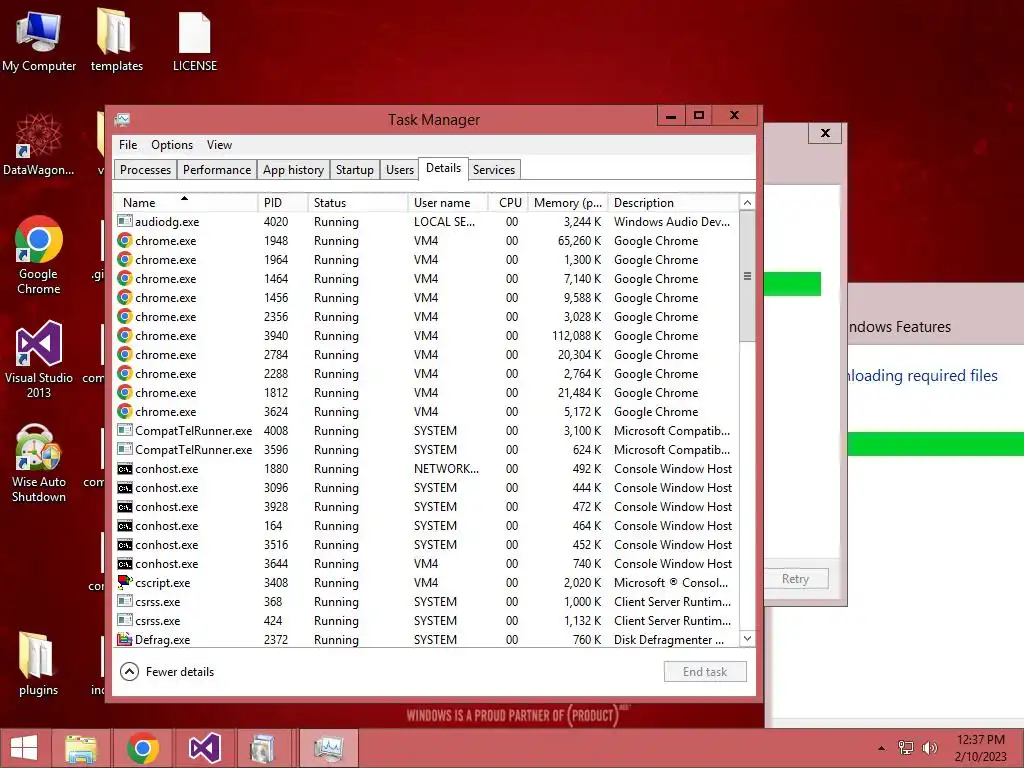Viewport: 1024px width, 768px height.
Task: Switch to the Performance tab
Action: coord(217,170)
